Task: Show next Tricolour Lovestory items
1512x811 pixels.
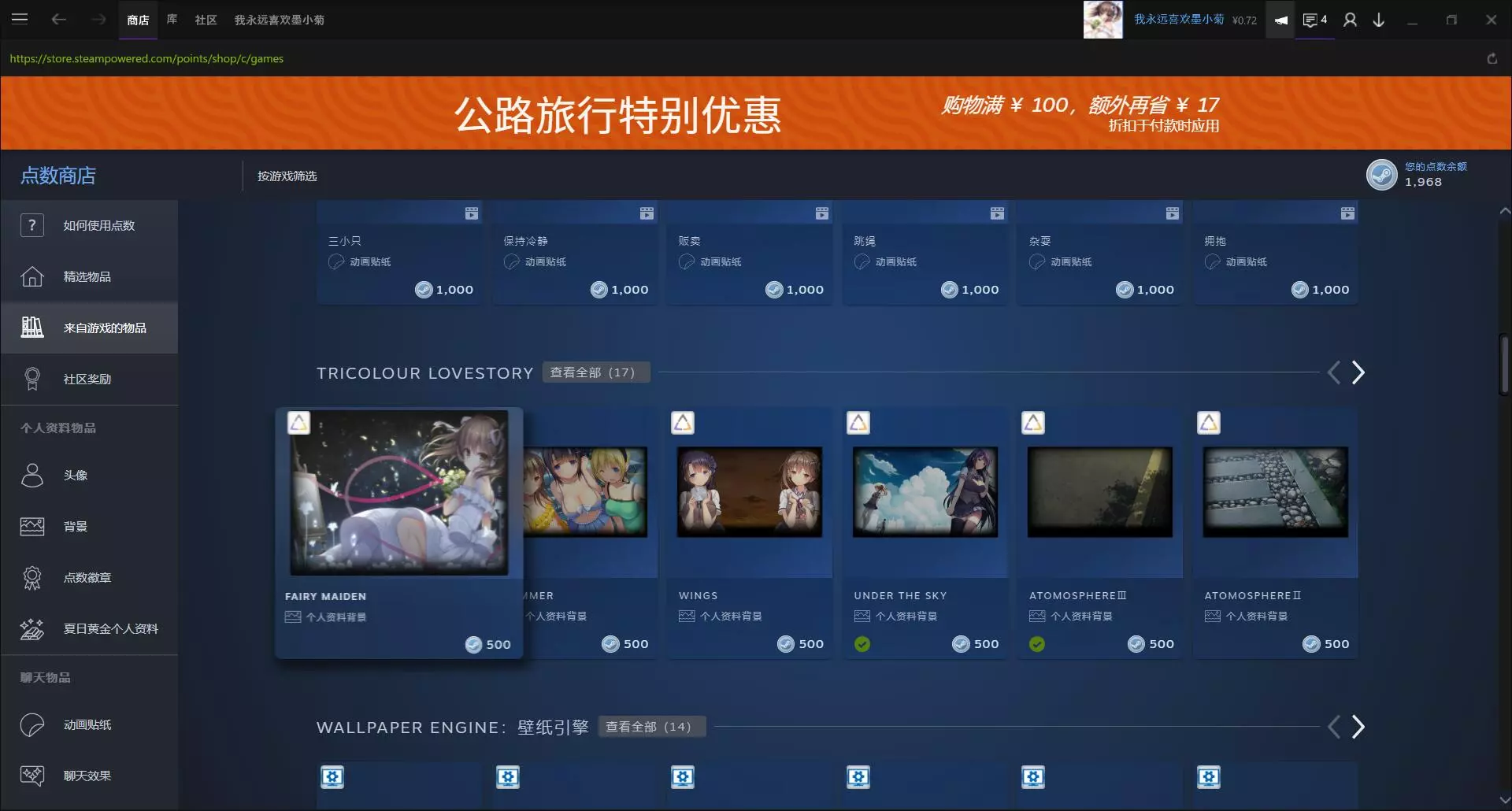Action: (x=1358, y=372)
